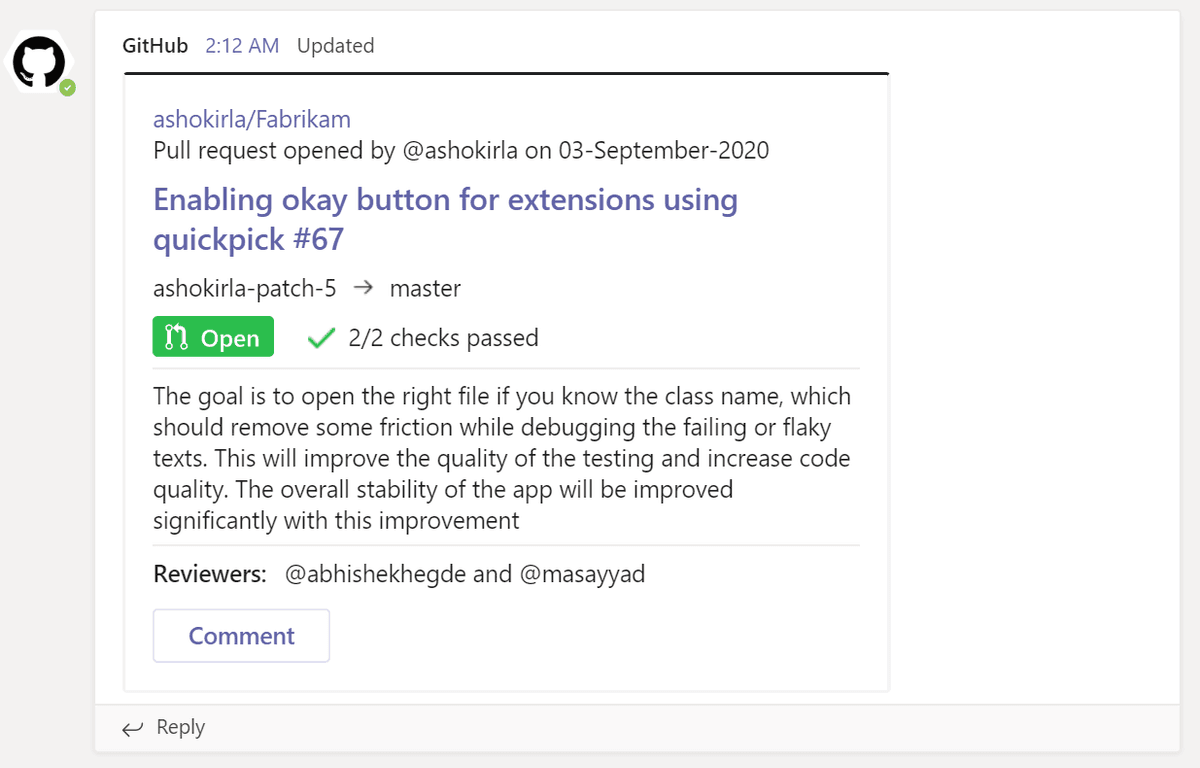Click the Reply arrow icon

click(132, 729)
